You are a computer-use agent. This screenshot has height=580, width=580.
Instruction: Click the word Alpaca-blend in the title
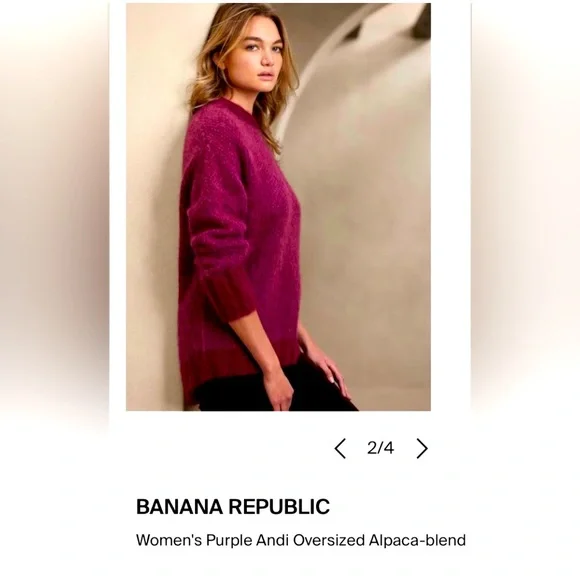(x=417, y=540)
